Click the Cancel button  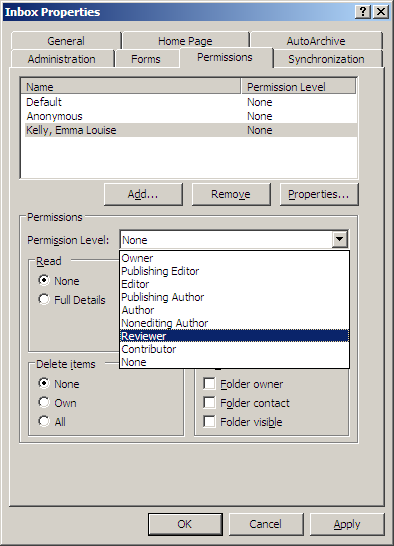(x=266, y=524)
